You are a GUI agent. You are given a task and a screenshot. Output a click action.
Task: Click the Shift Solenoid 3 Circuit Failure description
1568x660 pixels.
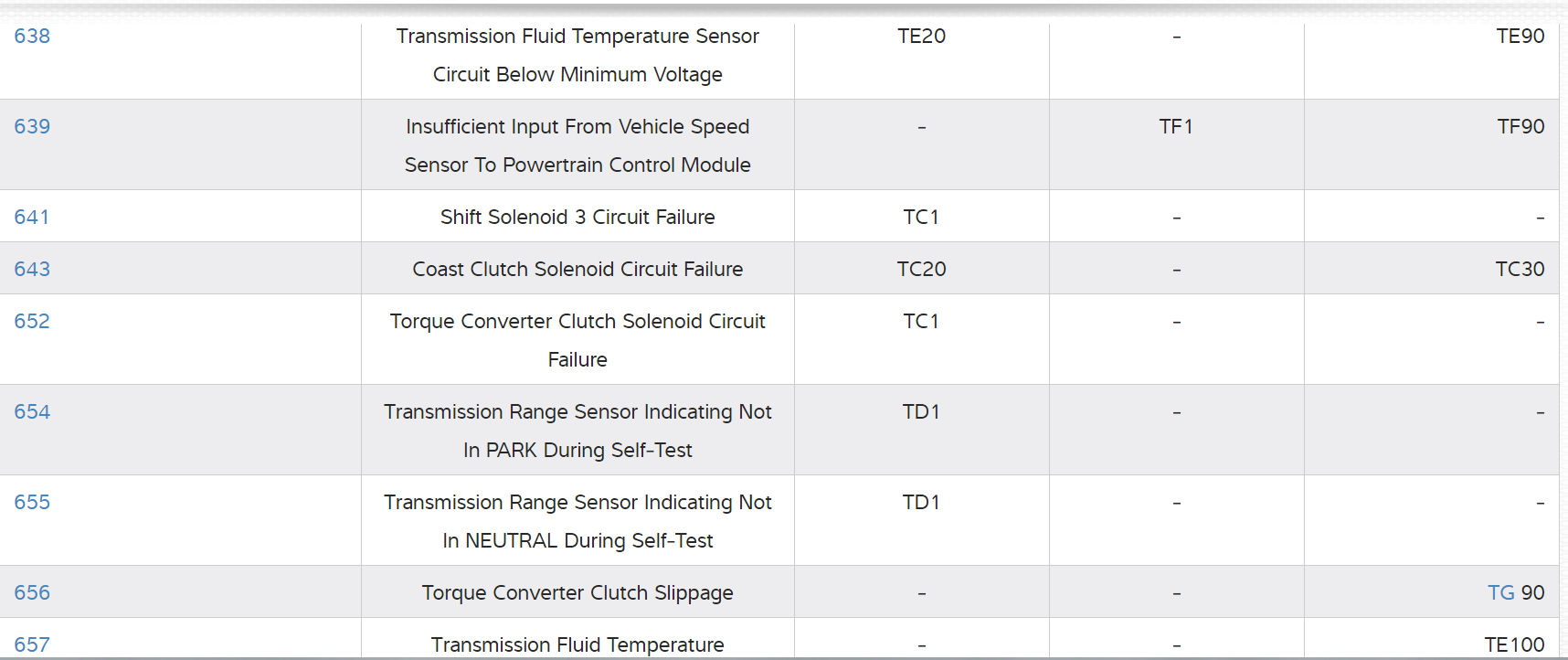(x=577, y=218)
